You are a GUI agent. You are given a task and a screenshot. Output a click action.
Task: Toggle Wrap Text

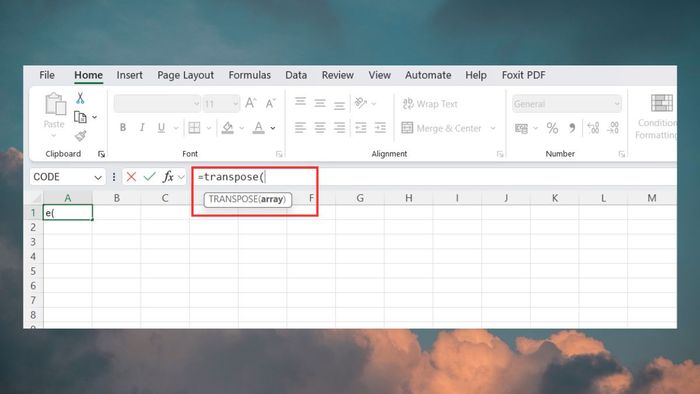(x=430, y=104)
